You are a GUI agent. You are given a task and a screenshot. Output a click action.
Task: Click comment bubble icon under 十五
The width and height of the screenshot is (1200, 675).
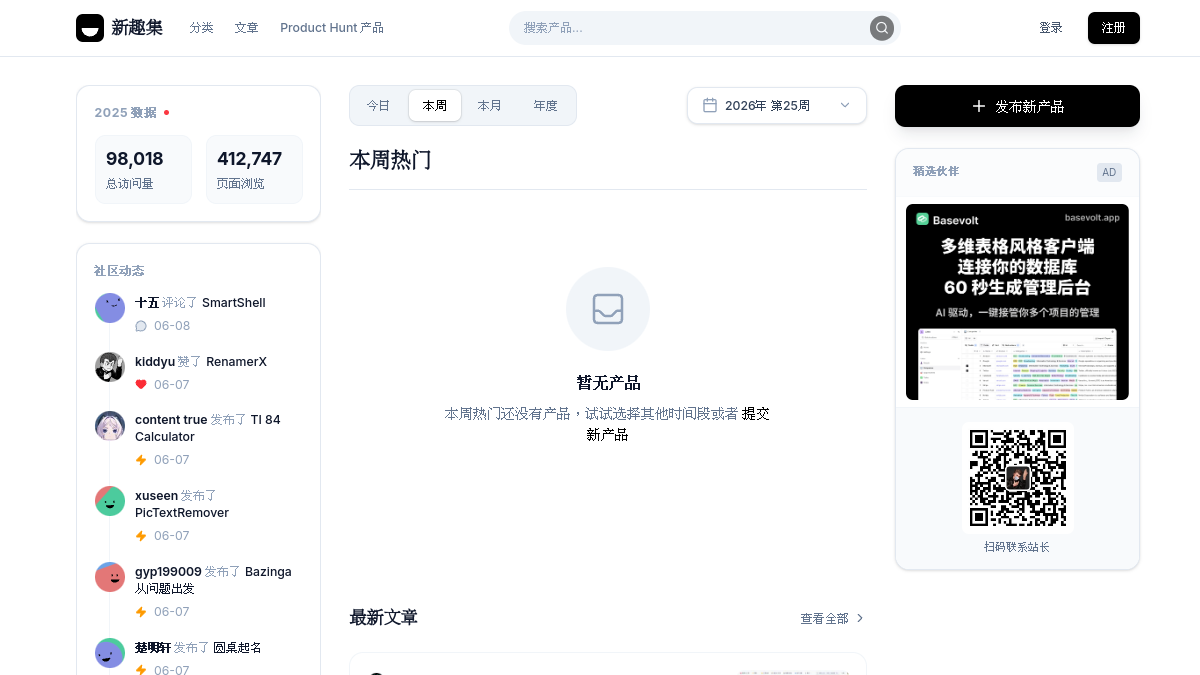[x=141, y=326]
